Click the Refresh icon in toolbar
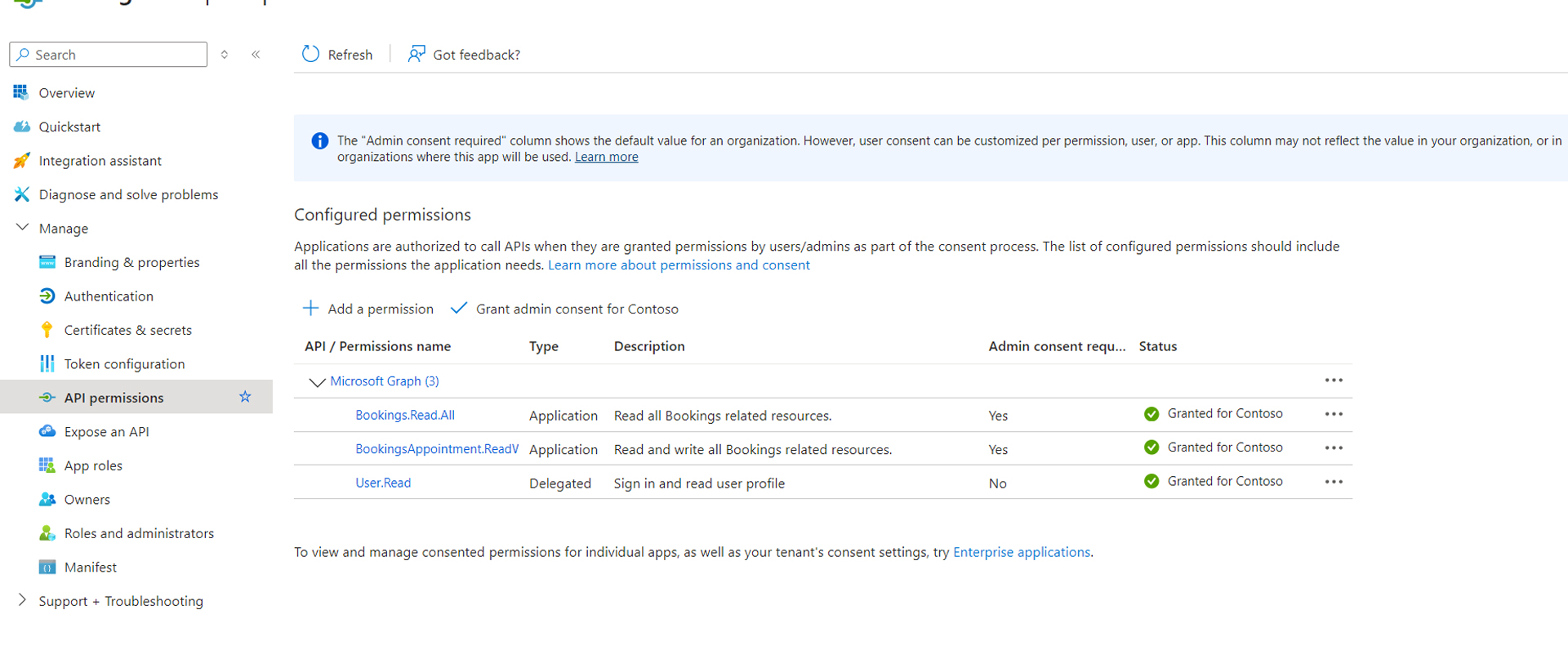The height and width of the screenshot is (650, 1568). 310,54
